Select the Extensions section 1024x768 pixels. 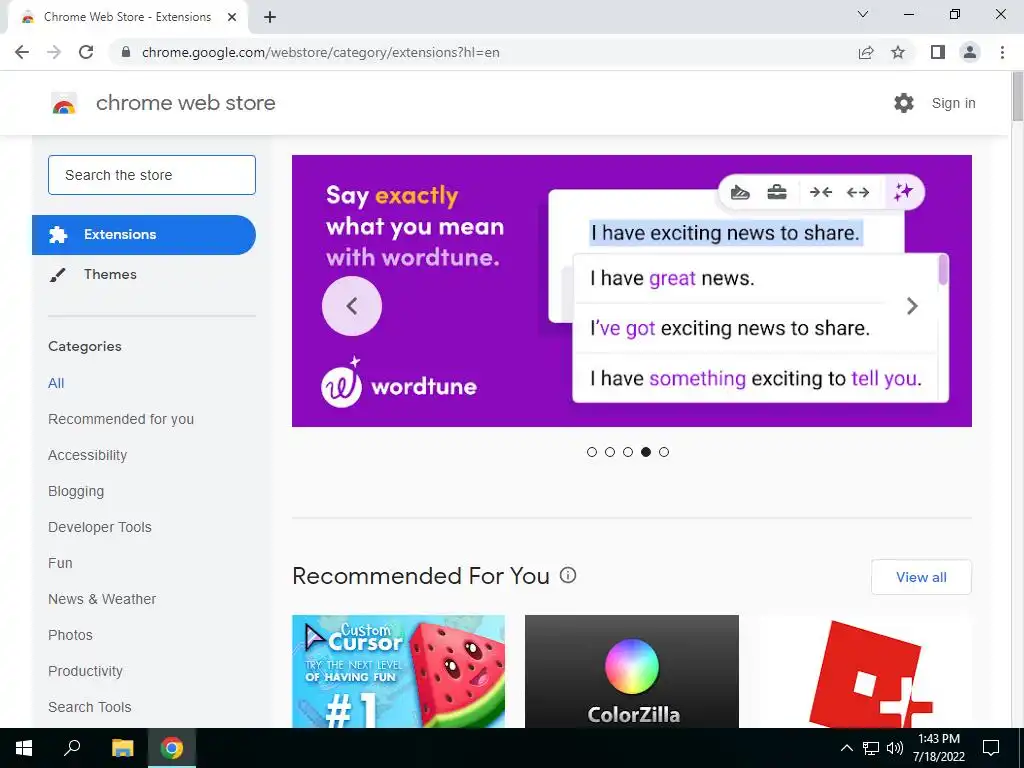[144, 234]
